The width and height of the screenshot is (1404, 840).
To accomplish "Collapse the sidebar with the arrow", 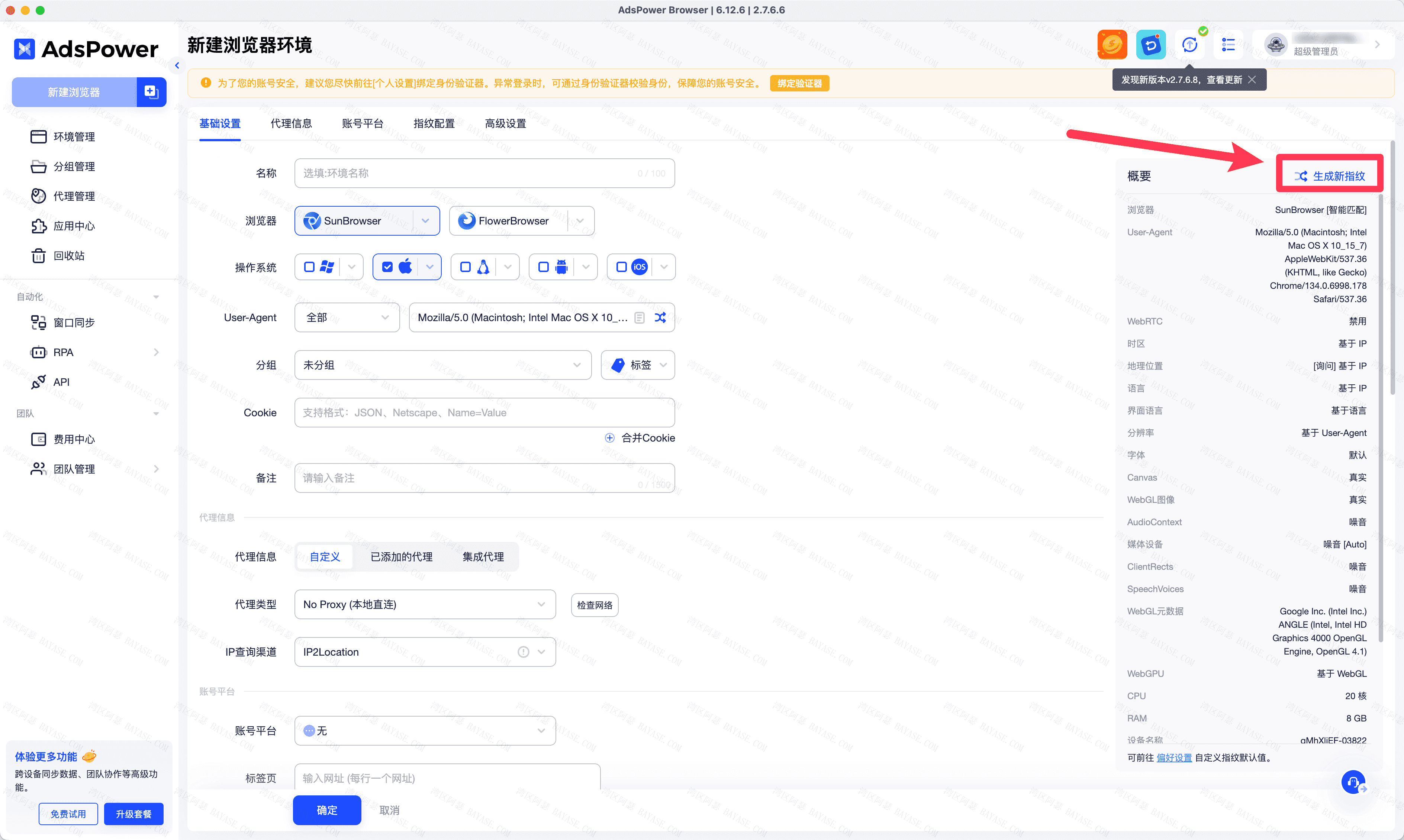I will pos(177,66).
